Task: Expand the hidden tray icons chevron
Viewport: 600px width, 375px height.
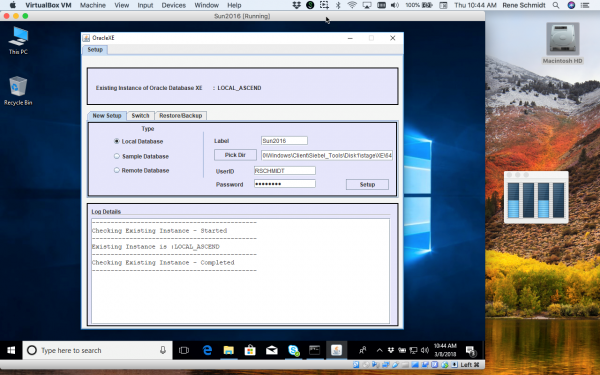Action: 380,350
